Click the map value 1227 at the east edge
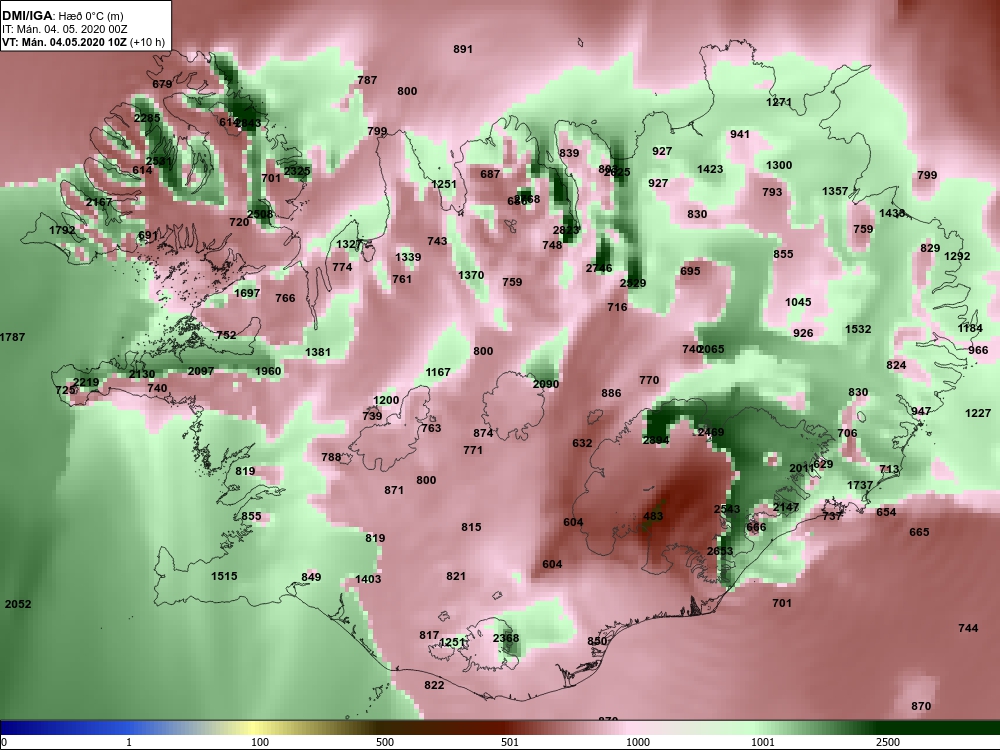The width and height of the screenshot is (1000, 750). 978,413
